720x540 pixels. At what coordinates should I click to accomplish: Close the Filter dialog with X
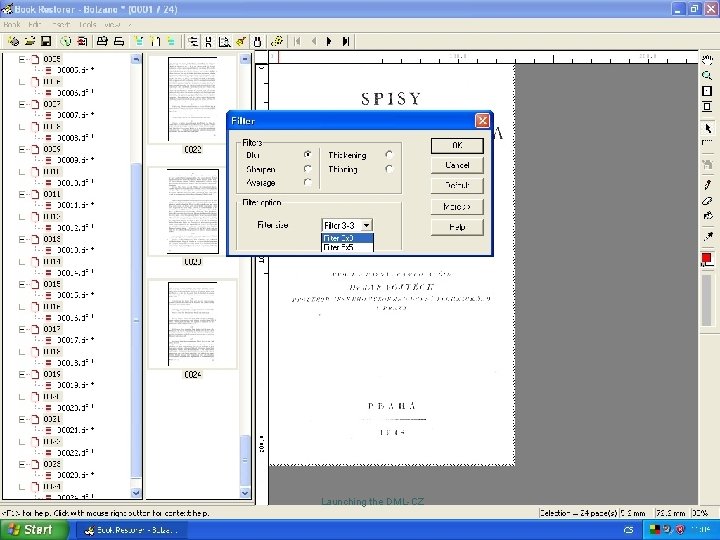coord(482,121)
